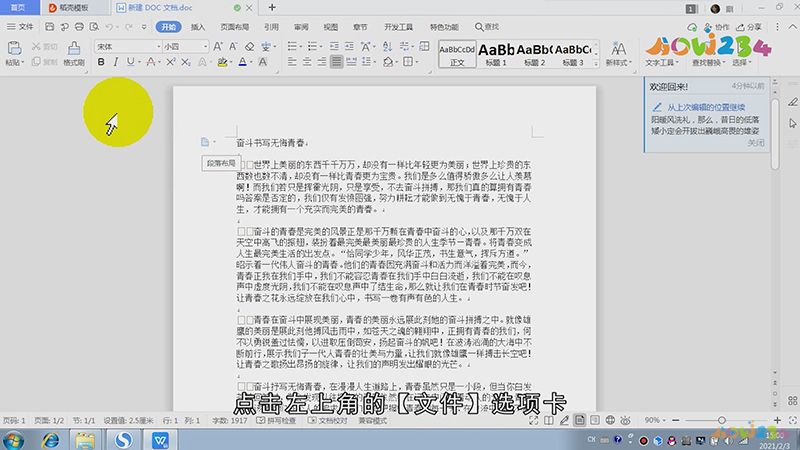Viewport: 800px width, 450px height.
Task: Switch to the 插入 tab
Action: pos(197,27)
